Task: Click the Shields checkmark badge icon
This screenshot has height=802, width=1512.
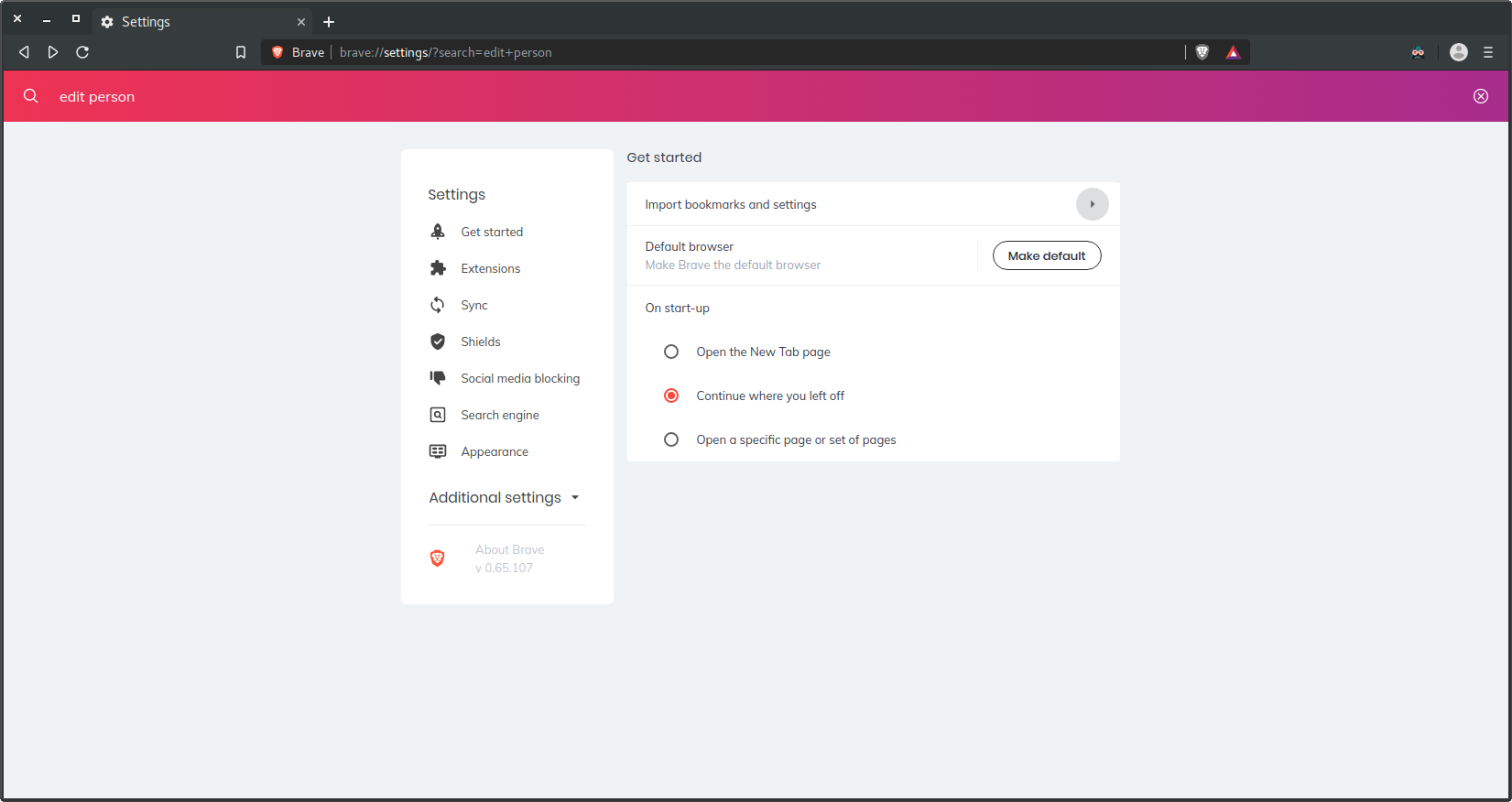Action: tap(438, 341)
